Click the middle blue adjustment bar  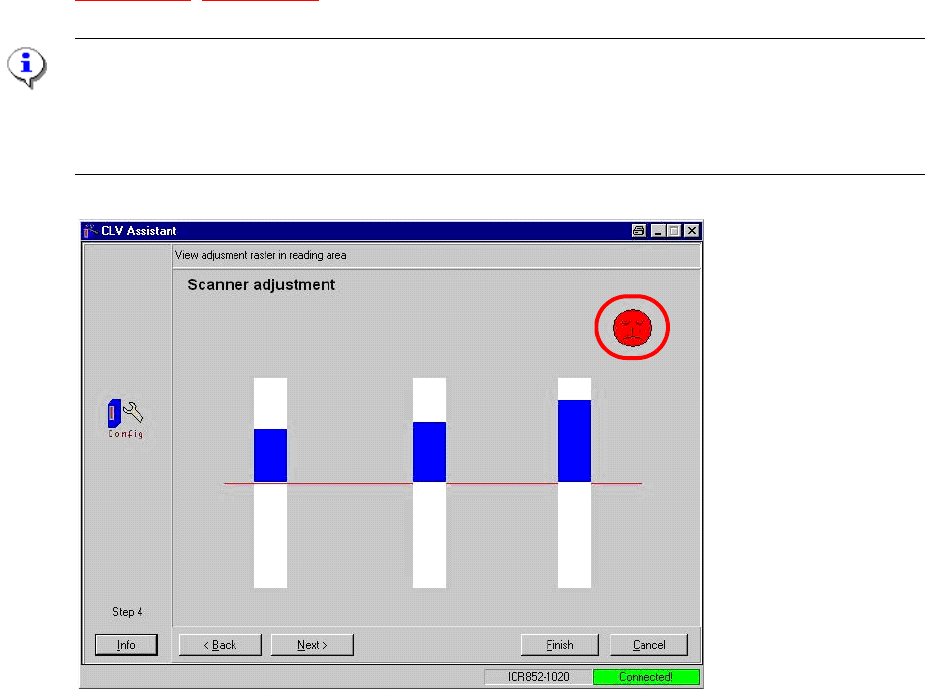tap(429, 452)
